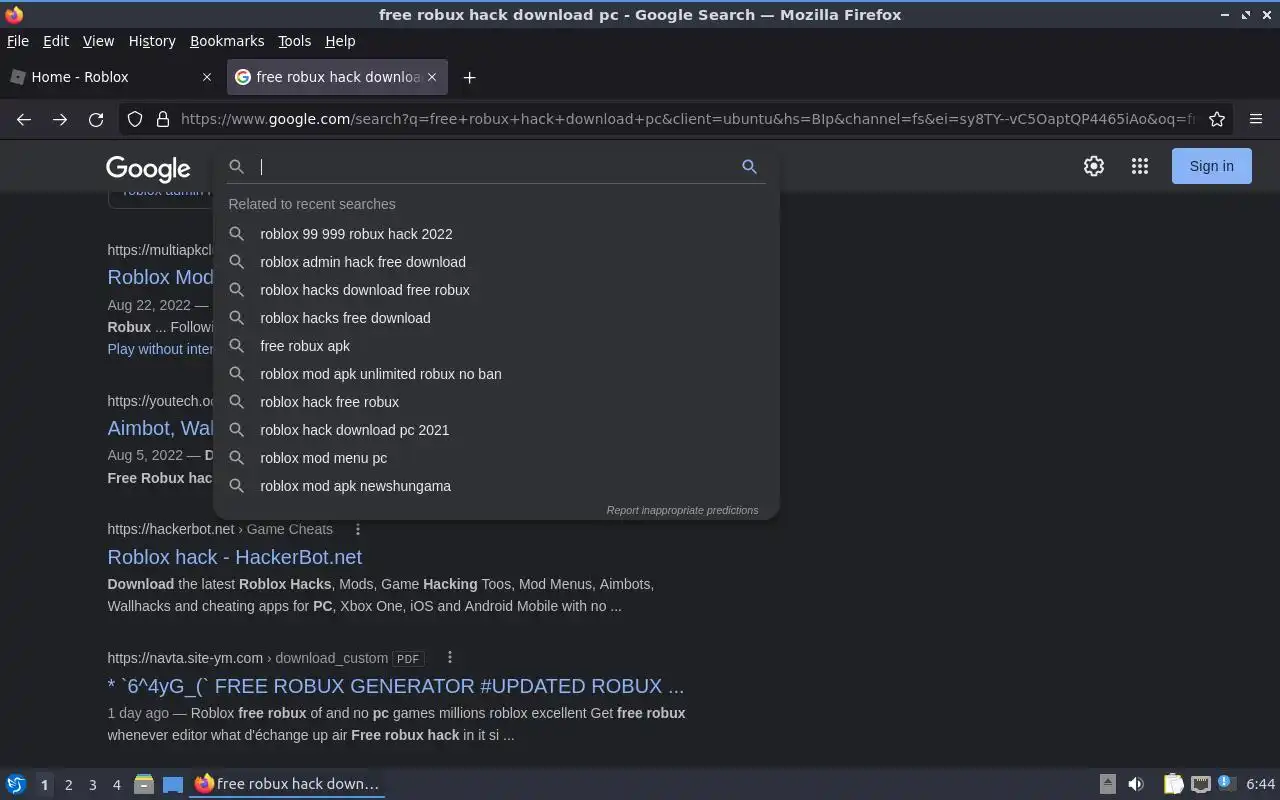Show desktop using blue taskbar icon
1280x800 pixels.
(173, 784)
